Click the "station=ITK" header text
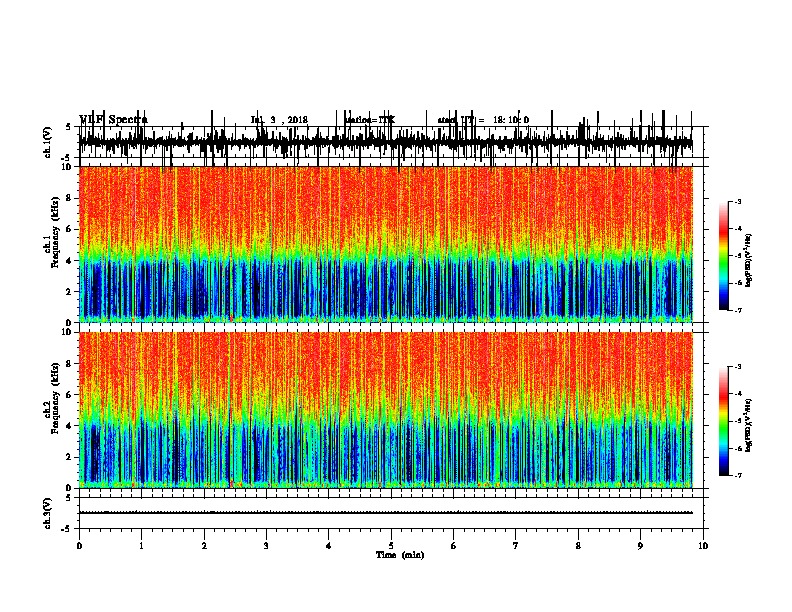The width and height of the screenshot is (792, 612). tap(370, 120)
